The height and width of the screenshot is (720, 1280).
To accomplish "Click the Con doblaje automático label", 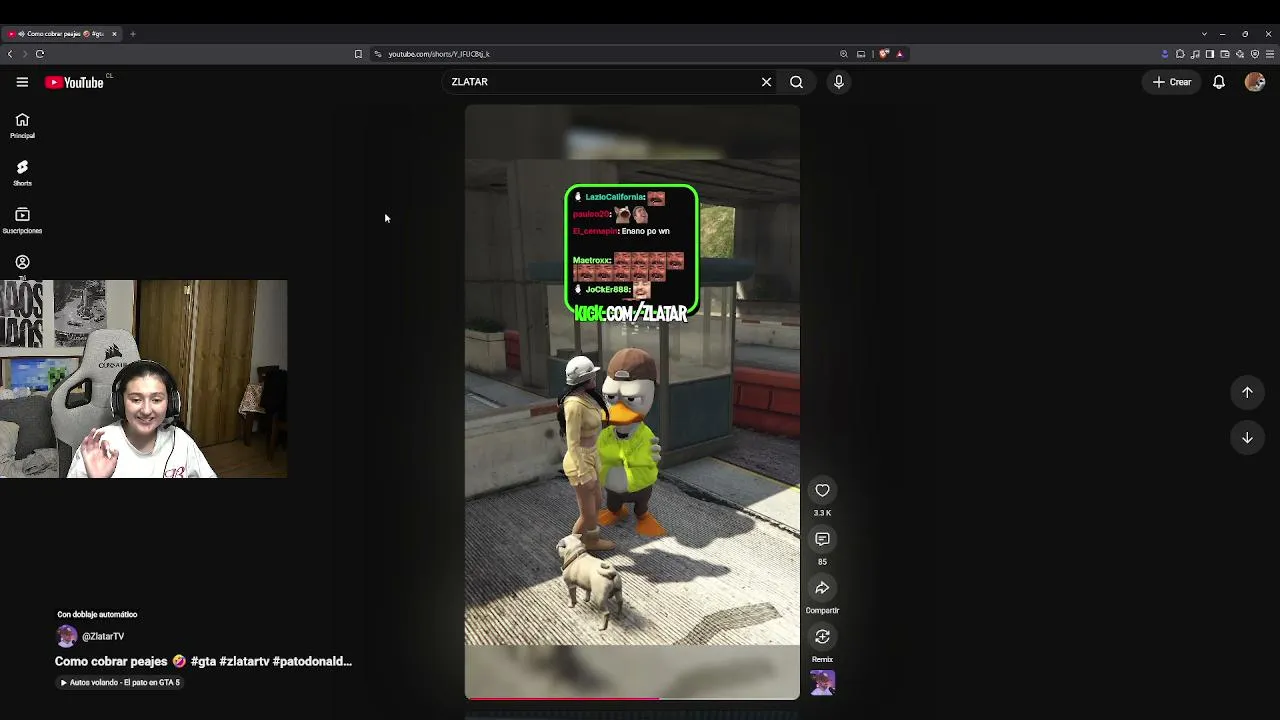I will point(97,614).
